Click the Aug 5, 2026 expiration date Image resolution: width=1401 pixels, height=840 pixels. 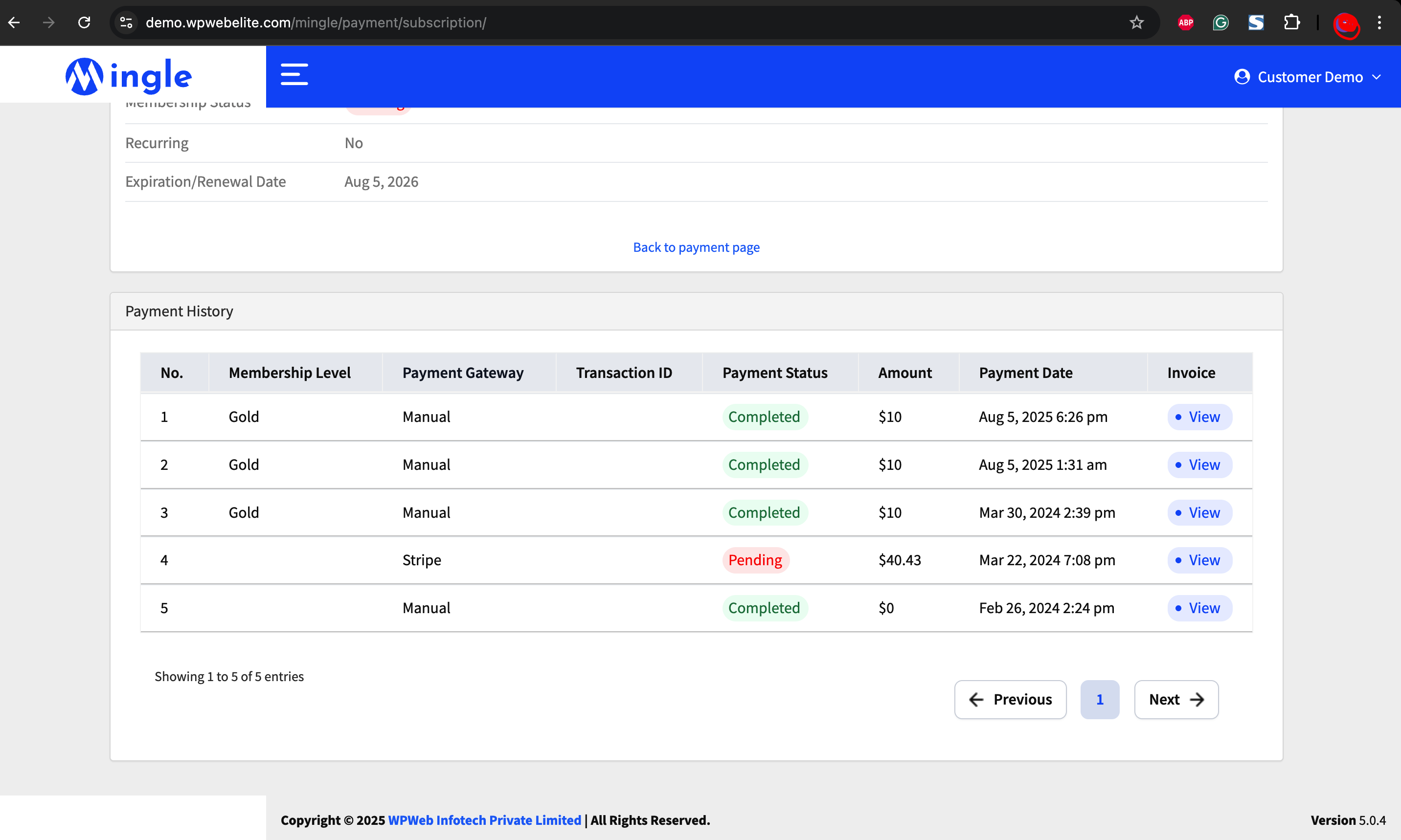click(381, 182)
